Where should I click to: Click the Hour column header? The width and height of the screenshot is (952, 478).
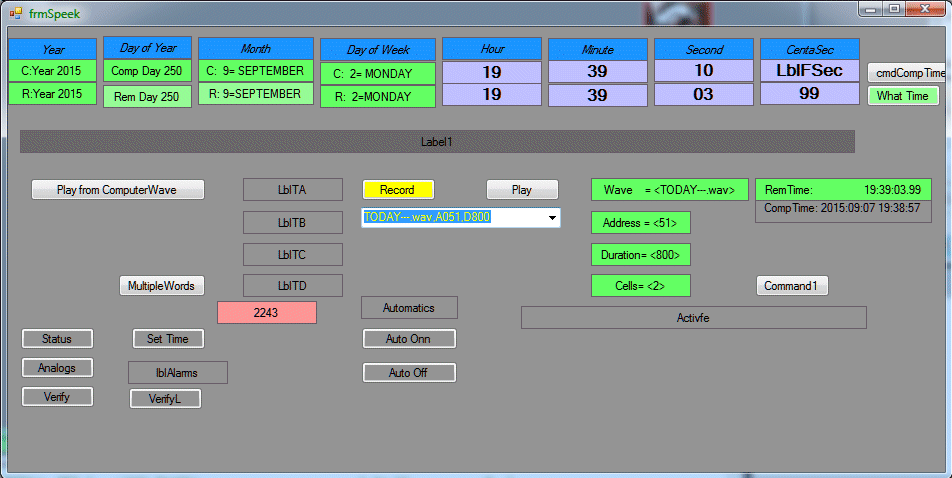[x=492, y=49]
